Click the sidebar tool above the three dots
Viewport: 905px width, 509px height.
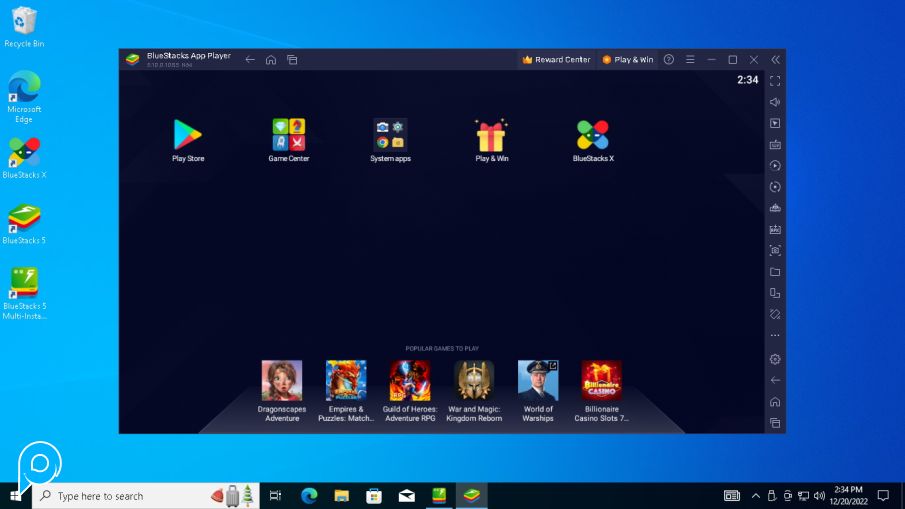click(x=775, y=315)
